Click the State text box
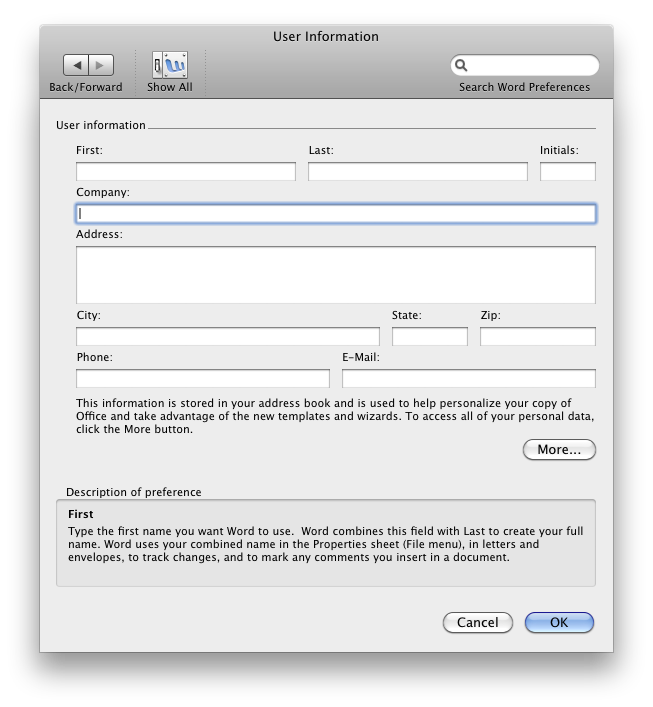The image size is (653, 707). 429,337
